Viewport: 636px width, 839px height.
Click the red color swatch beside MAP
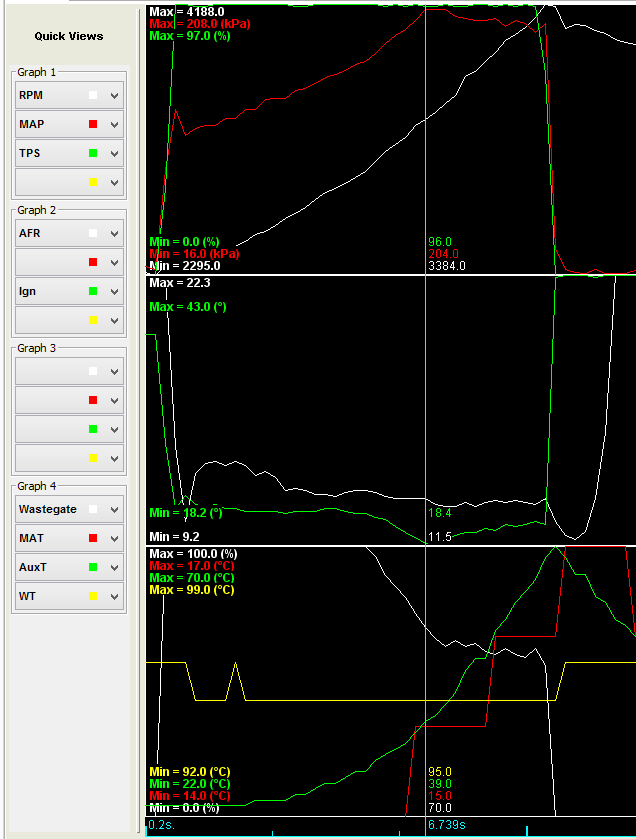pyautogui.click(x=93, y=124)
